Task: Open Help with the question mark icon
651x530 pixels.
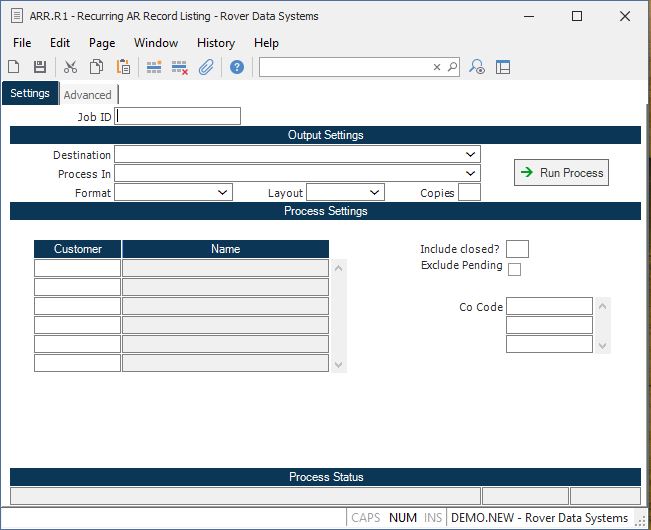Action: (237, 67)
